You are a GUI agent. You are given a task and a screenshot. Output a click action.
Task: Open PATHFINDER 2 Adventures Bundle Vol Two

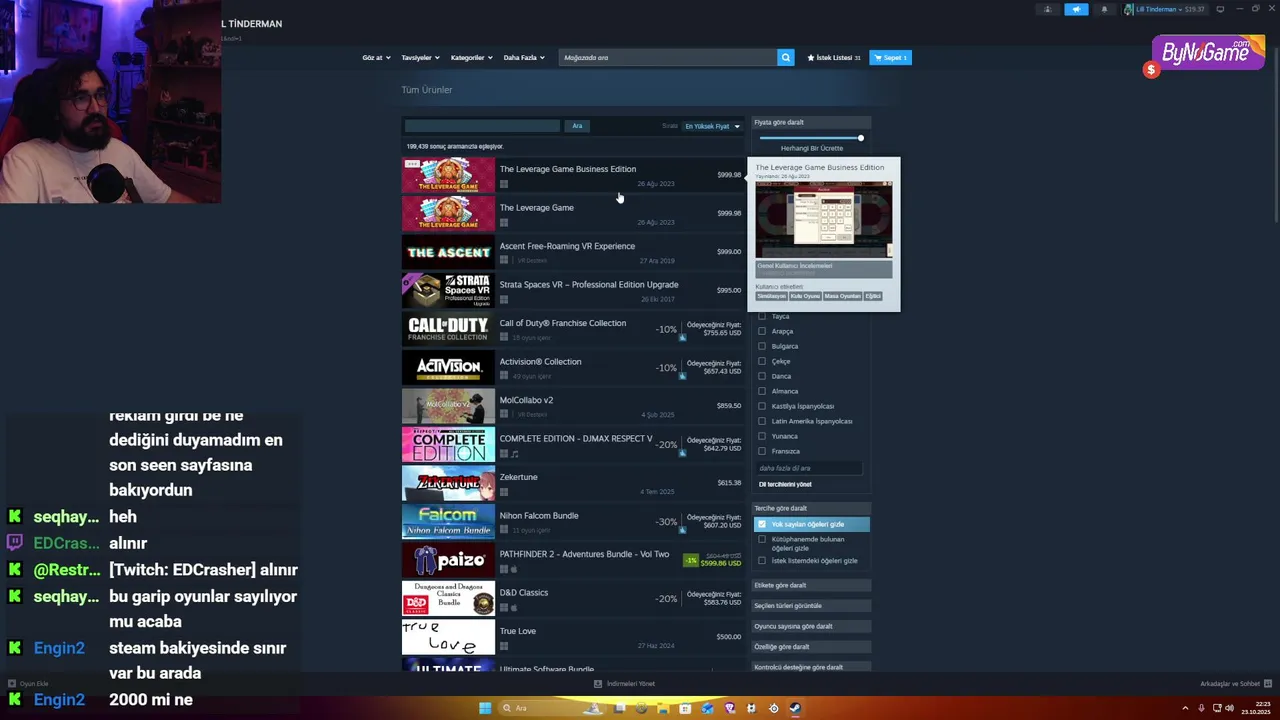pyautogui.click(x=573, y=560)
